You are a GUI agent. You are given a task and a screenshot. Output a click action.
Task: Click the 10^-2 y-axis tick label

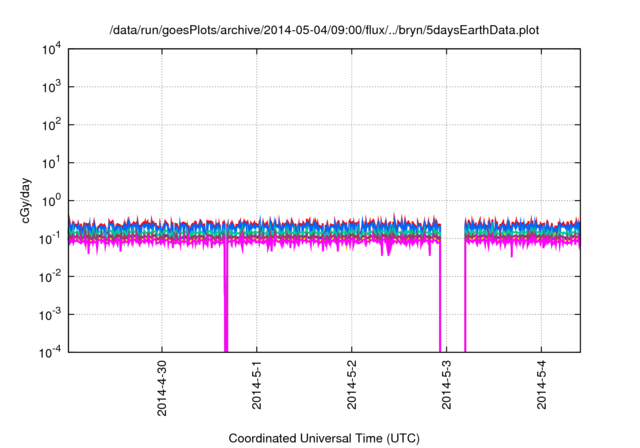pos(50,277)
